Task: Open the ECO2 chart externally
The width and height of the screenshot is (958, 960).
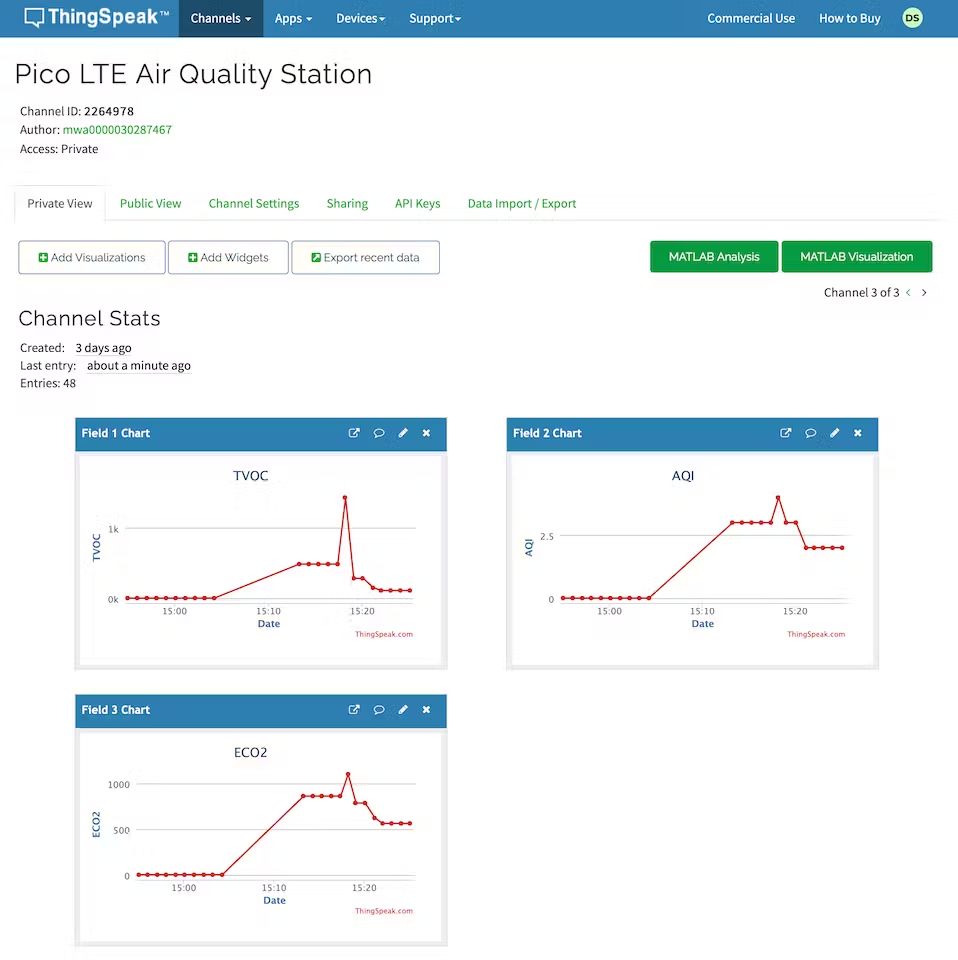Action: tap(354, 710)
